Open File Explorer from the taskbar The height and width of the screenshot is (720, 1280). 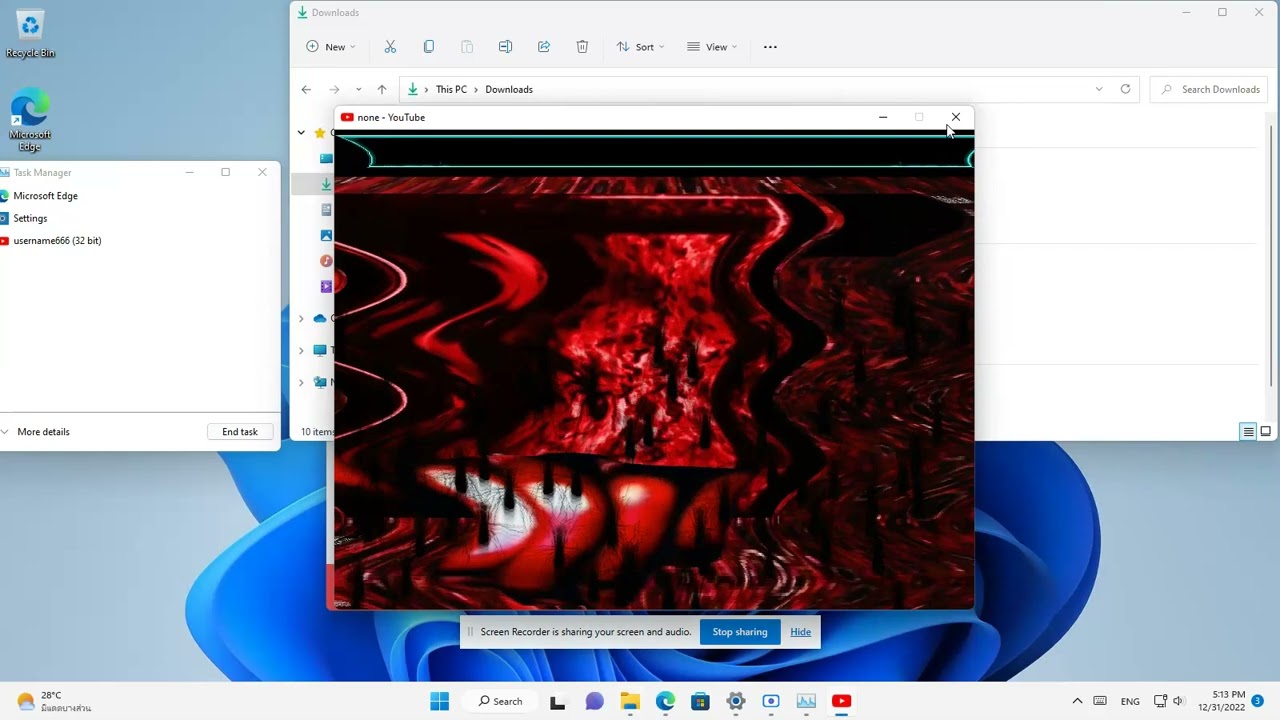(x=630, y=701)
